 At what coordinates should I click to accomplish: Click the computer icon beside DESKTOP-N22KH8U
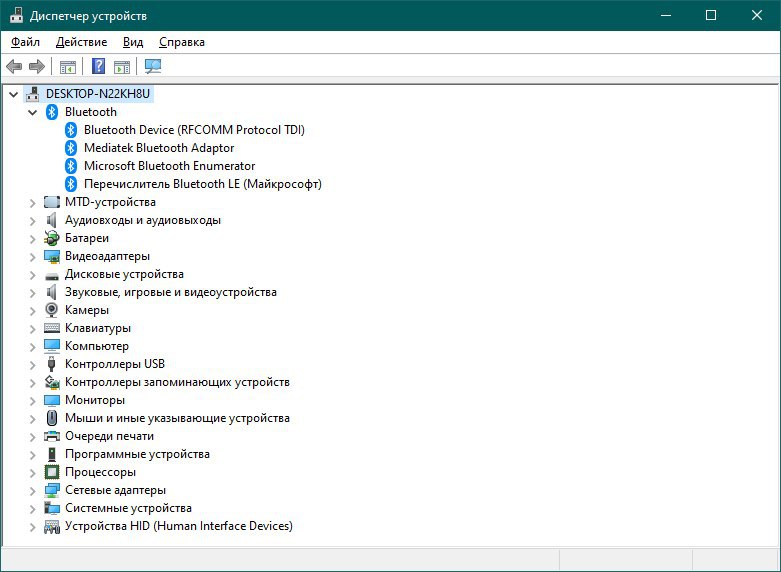click(32, 94)
